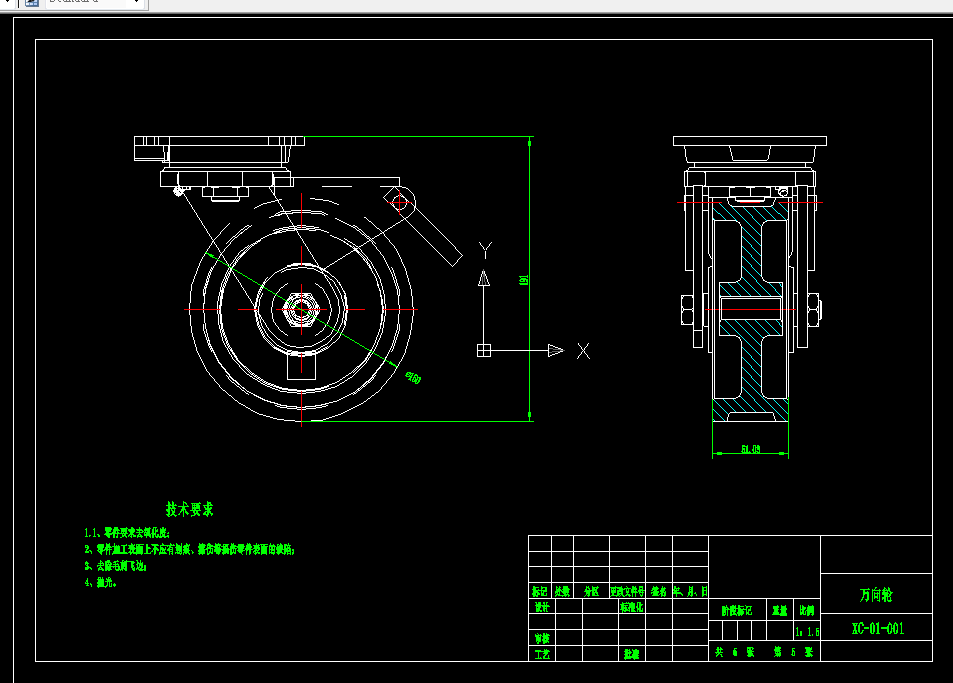Select the 技术要求 heading text
The width and height of the screenshot is (953, 683).
coord(190,509)
